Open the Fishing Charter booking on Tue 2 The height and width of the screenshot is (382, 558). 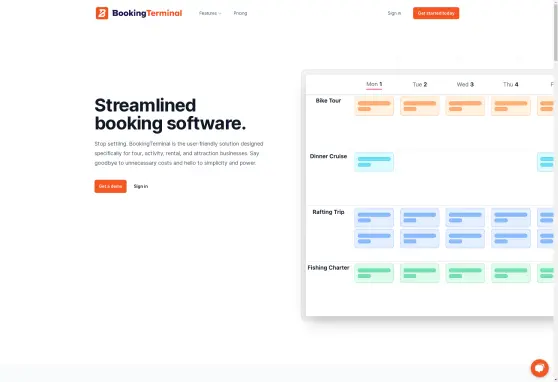[x=420, y=273]
